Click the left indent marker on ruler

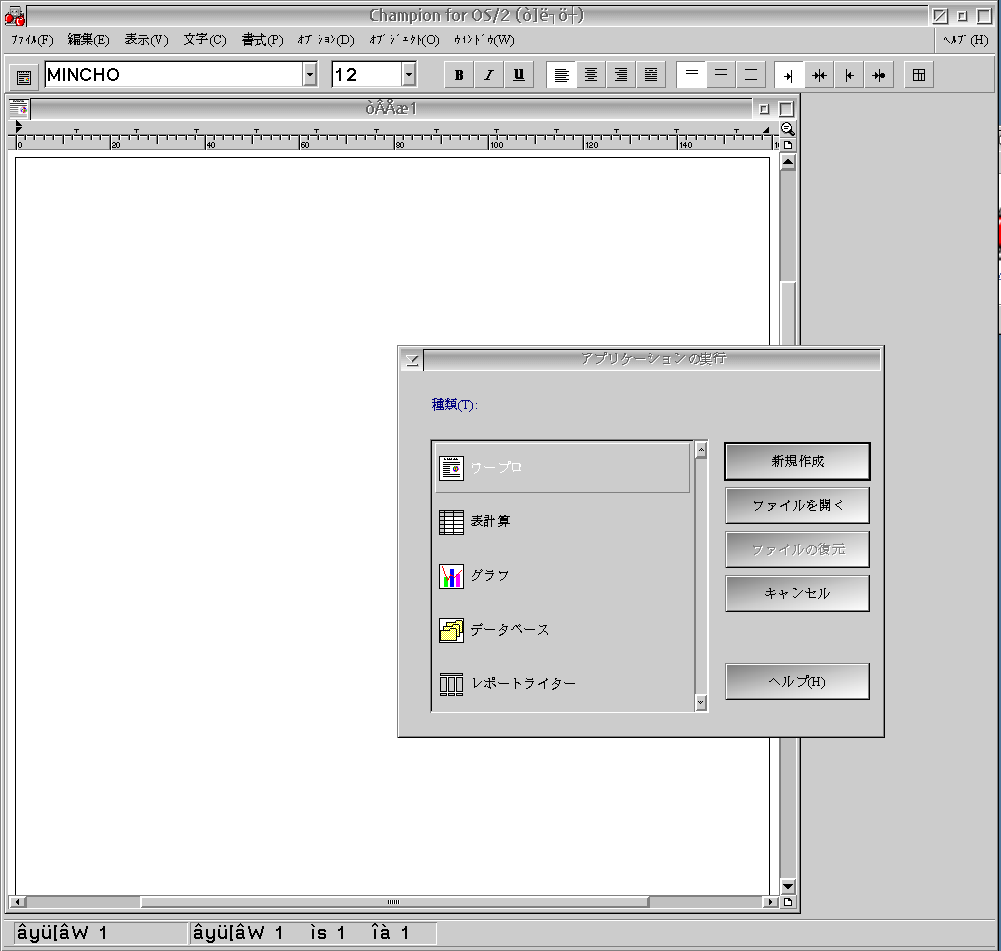[x=19, y=127]
